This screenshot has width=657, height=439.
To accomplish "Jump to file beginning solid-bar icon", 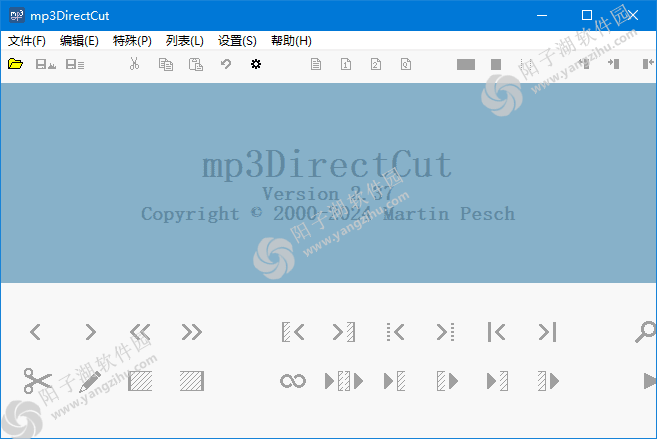I will click(x=497, y=332).
